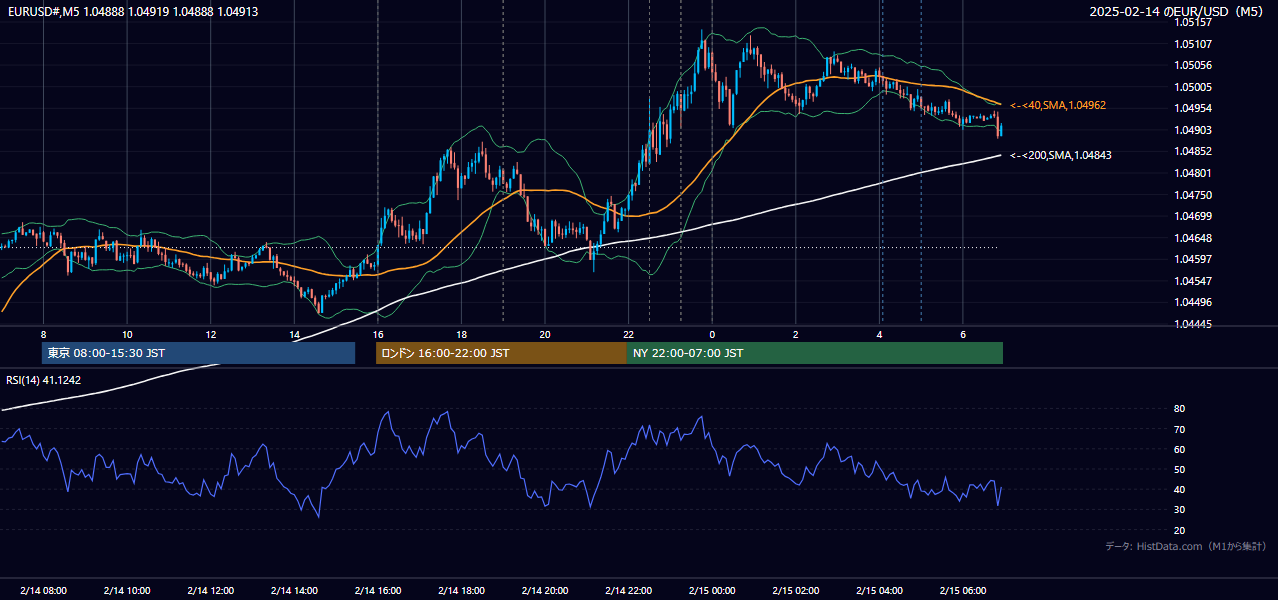Click the RSI scale value 80
The width and height of the screenshot is (1278, 600).
[x=1179, y=409]
